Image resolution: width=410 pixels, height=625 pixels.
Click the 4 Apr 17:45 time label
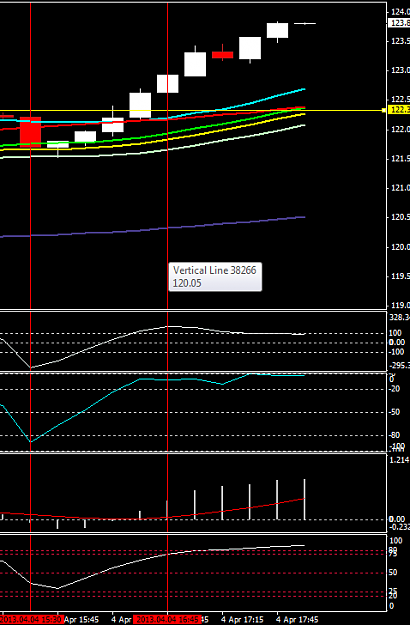pyautogui.click(x=297, y=620)
